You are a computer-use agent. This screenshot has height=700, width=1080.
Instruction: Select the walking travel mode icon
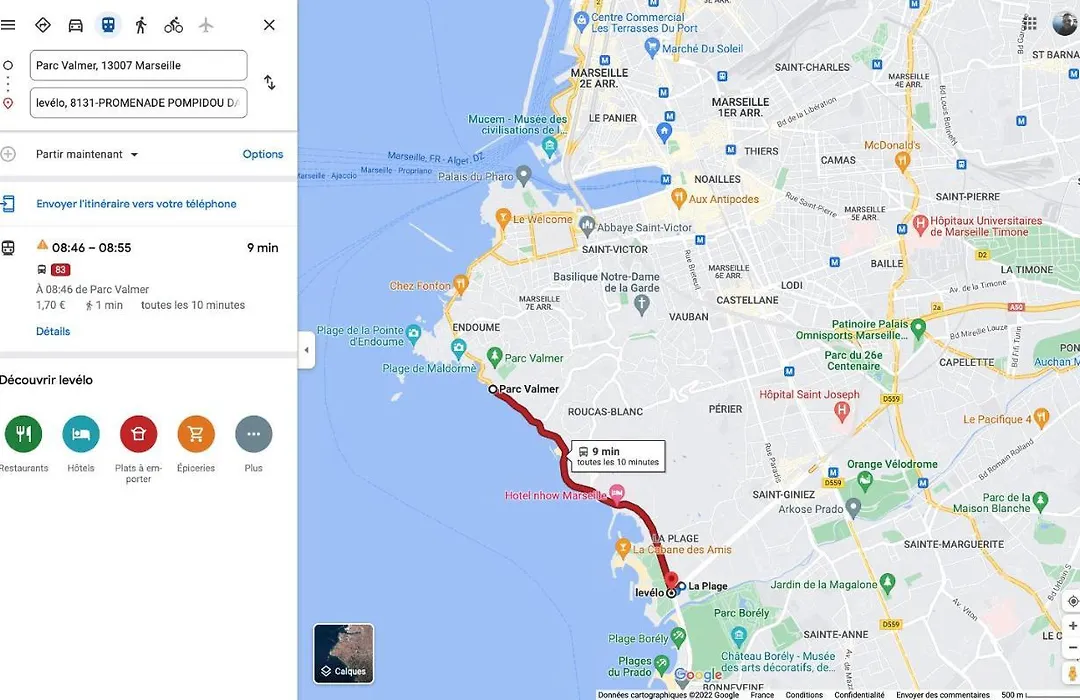pos(141,25)
